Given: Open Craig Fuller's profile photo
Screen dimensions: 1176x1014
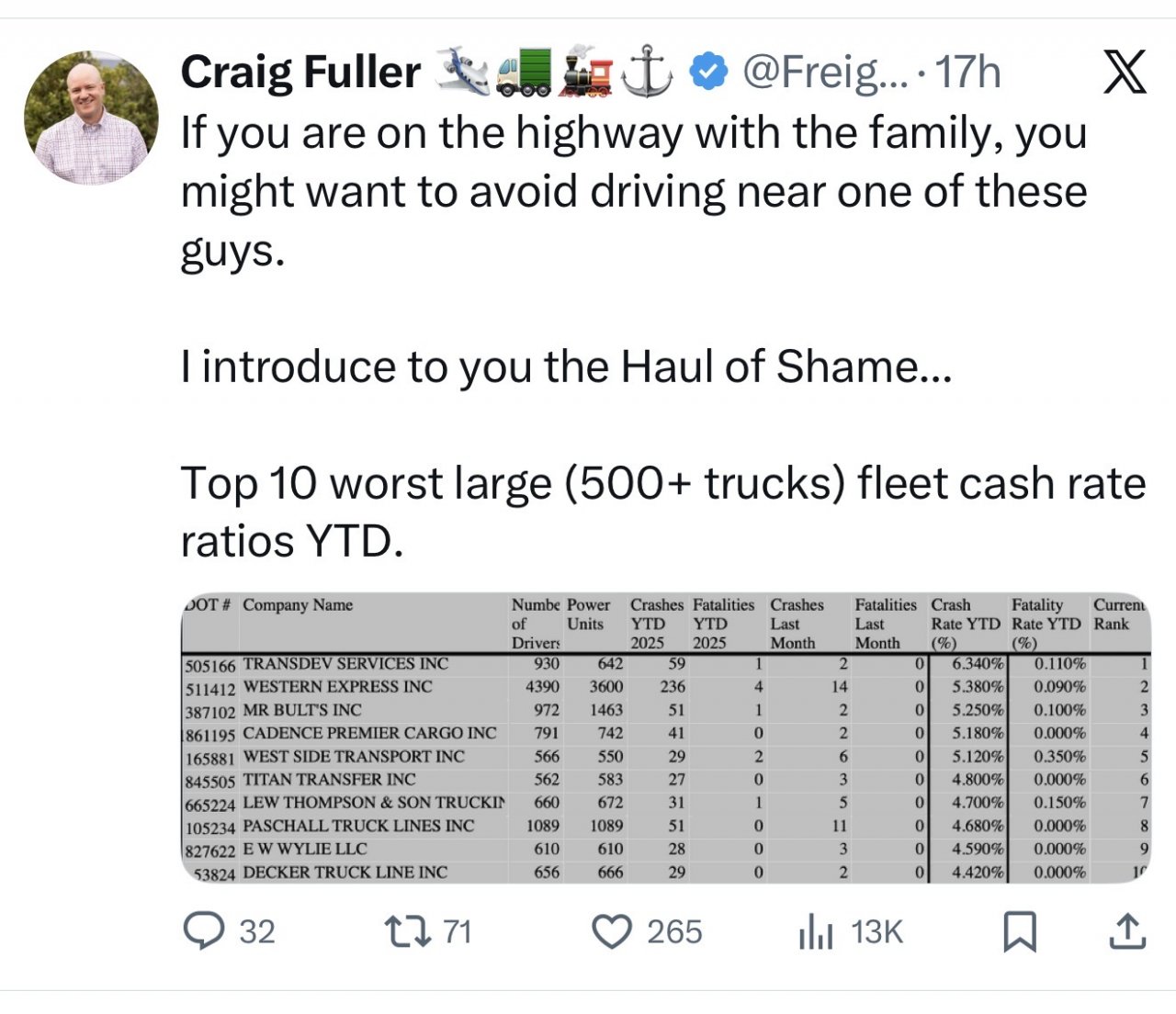Looking at the screenshot, I should tap(91, 118).
